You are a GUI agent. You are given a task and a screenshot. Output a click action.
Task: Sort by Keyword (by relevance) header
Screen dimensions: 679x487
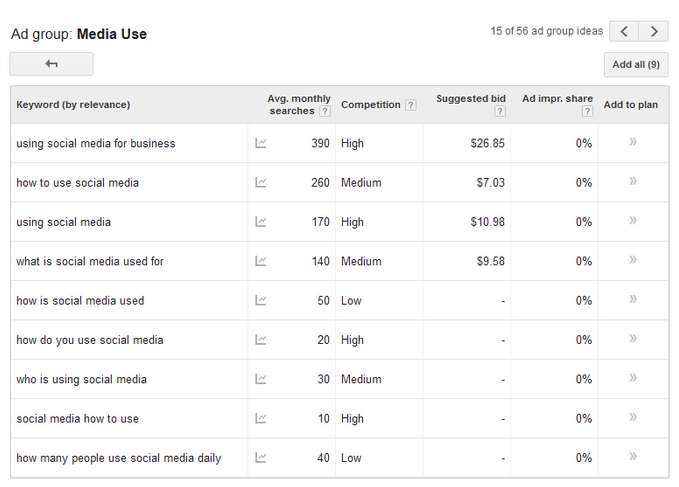click(73, 105)
